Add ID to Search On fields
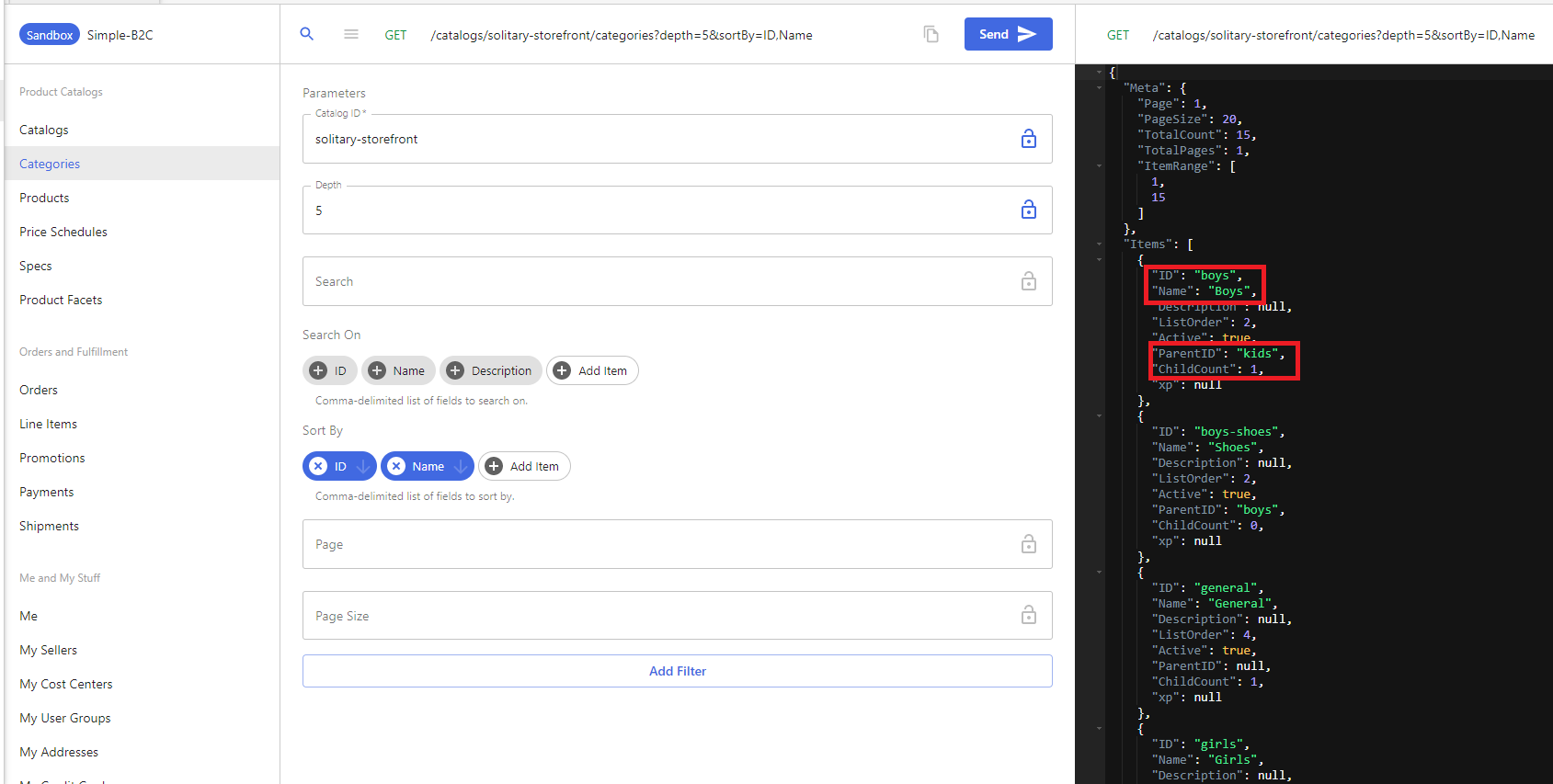Screen dimensions: 1553x784 329,370
